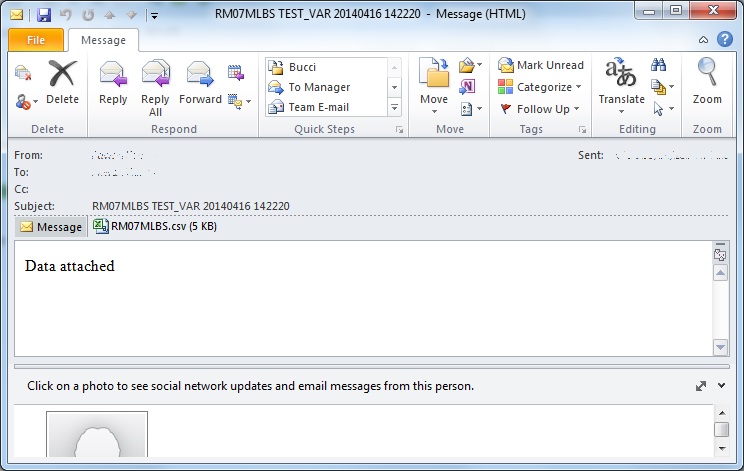
Task: Forward this message
Action: (200, 83)
